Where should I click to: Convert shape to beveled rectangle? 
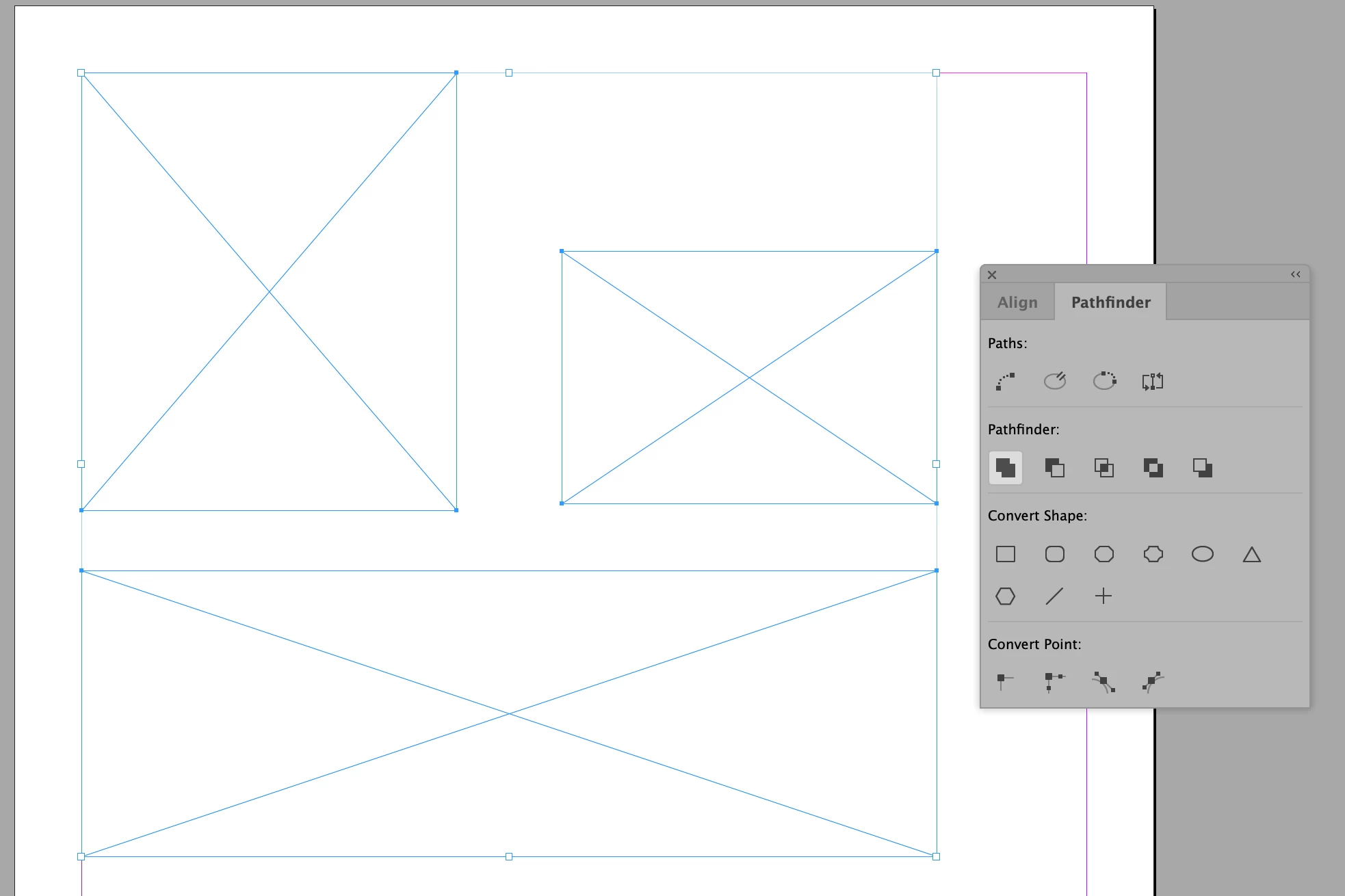click(1104, 554)
